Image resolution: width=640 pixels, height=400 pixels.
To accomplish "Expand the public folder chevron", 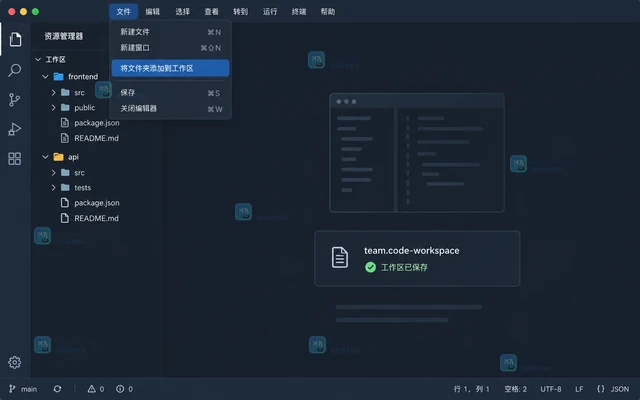I will click(x=53, y=107).
